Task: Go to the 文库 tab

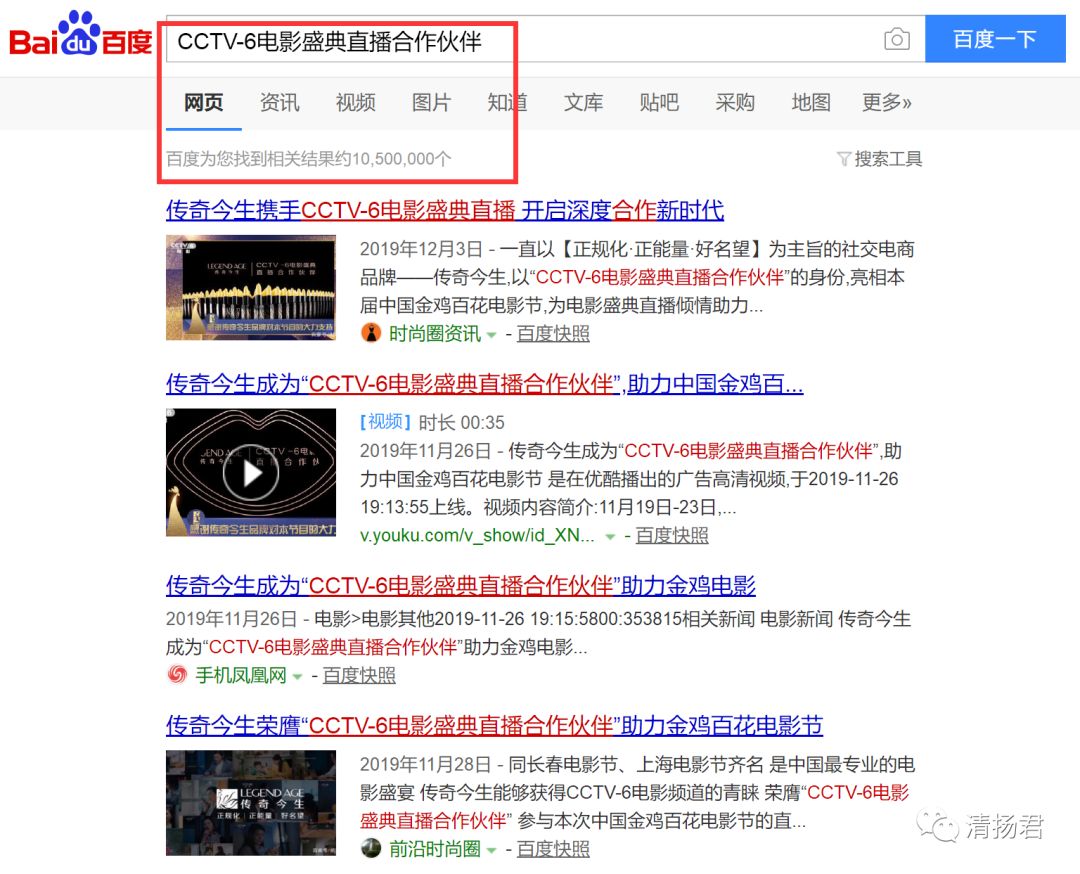Action: [x=583, y=103]
